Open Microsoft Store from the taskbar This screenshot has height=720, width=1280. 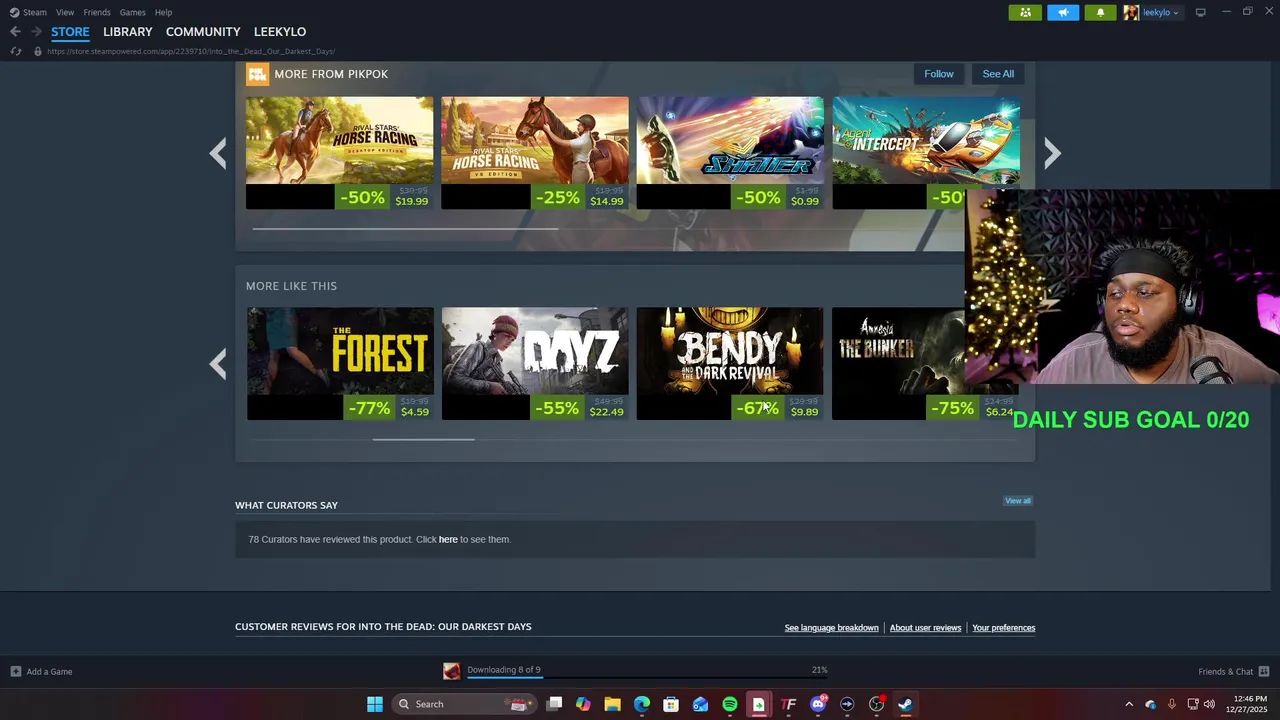tap(671, 704)
